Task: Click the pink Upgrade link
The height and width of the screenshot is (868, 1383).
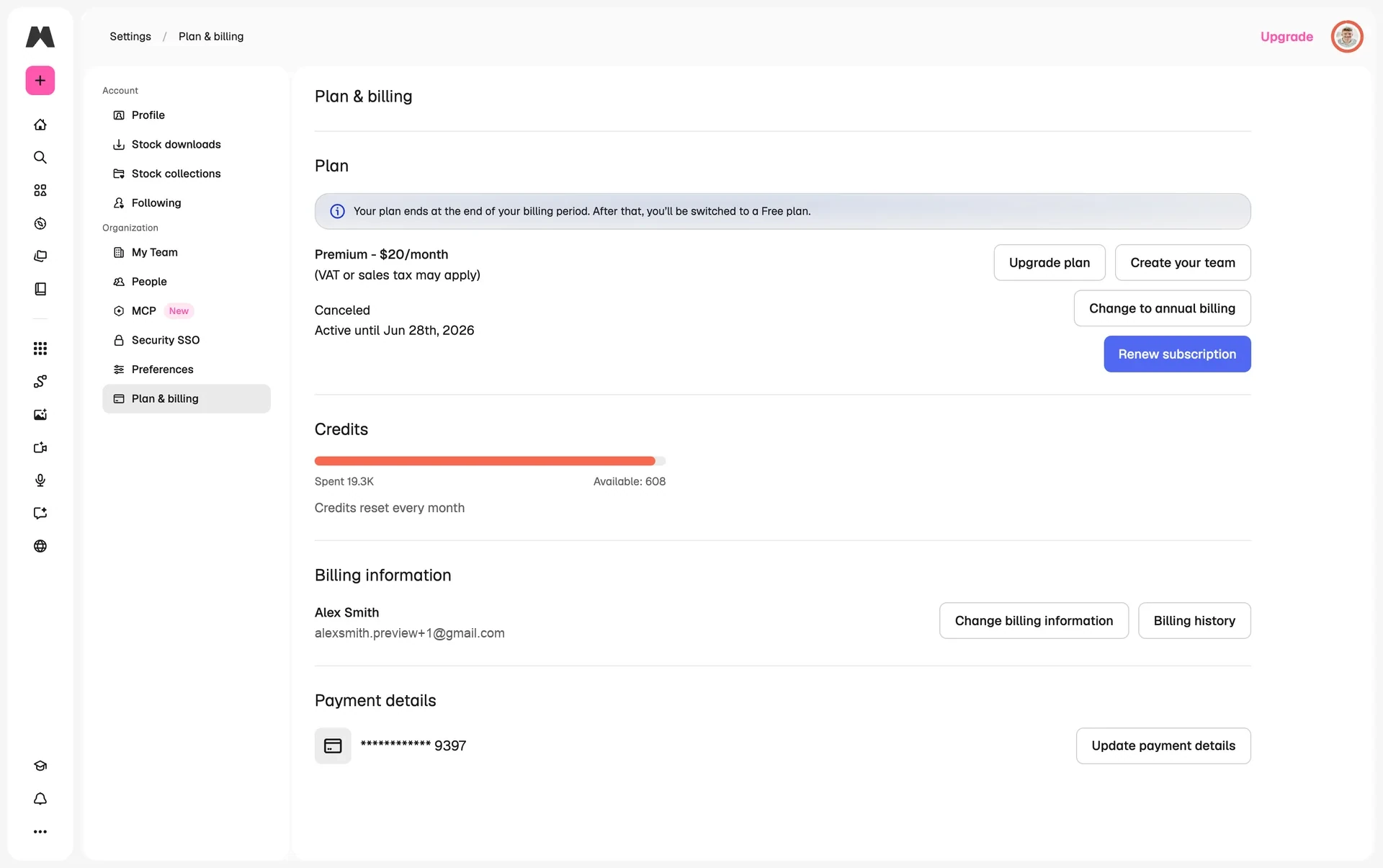Action: [x=1286, y=37]
